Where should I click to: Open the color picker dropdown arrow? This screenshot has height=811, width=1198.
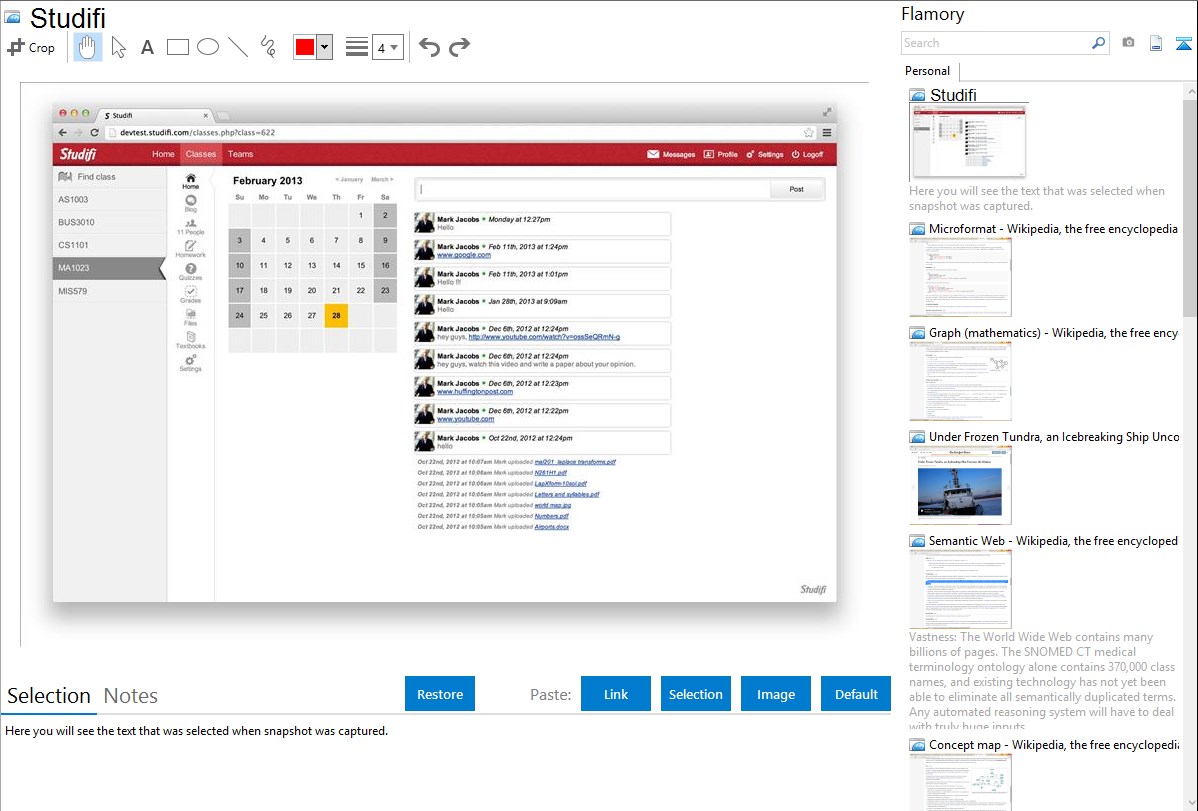point(324,47)
